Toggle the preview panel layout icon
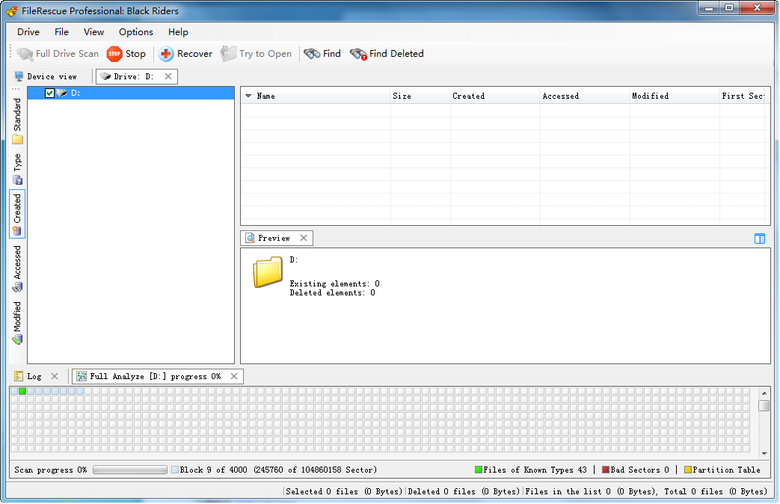780x504 pixels. 760,239
